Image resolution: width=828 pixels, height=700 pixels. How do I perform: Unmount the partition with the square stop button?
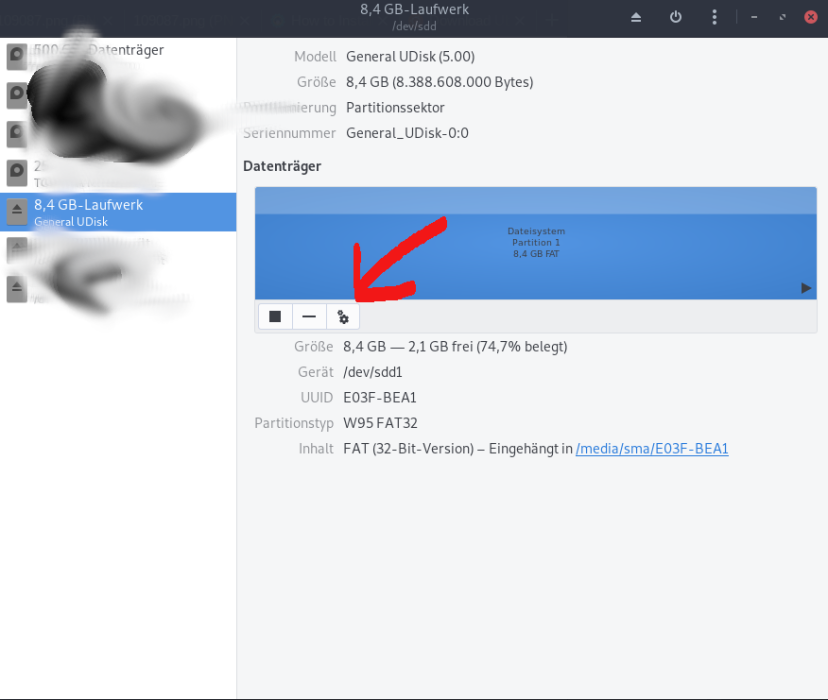[275, 316]
